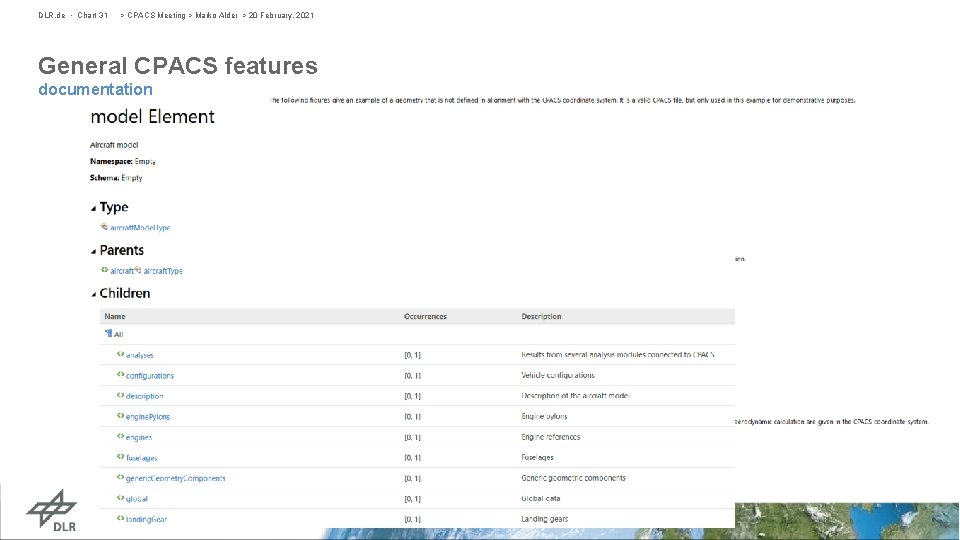The width and height of the screenshot is (960, 540).
Task: Select the 'Aircraft model' text
Action: (114, 145)
